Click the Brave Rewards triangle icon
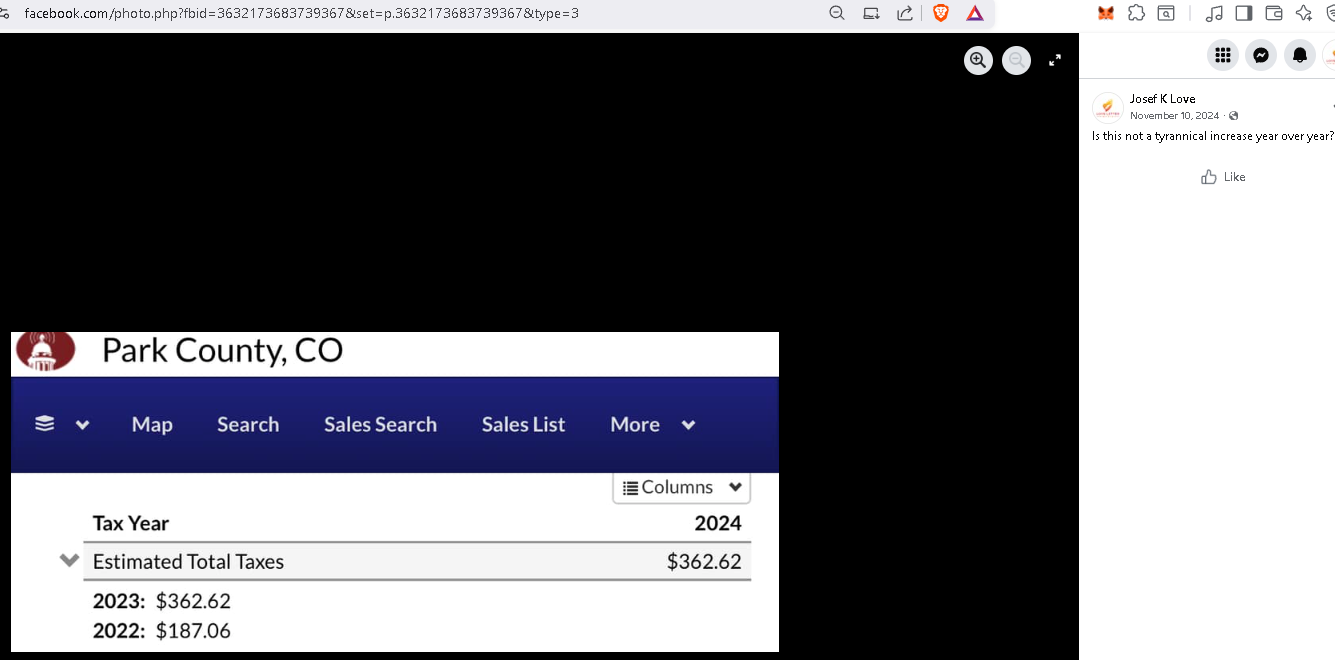The height and width of the screenshot is (660, 1335). pyautogui.click(x=975, y=13)
